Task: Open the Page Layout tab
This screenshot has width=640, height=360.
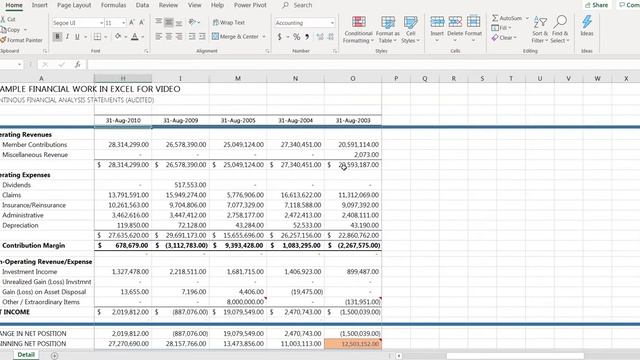Action: [74, 5]
